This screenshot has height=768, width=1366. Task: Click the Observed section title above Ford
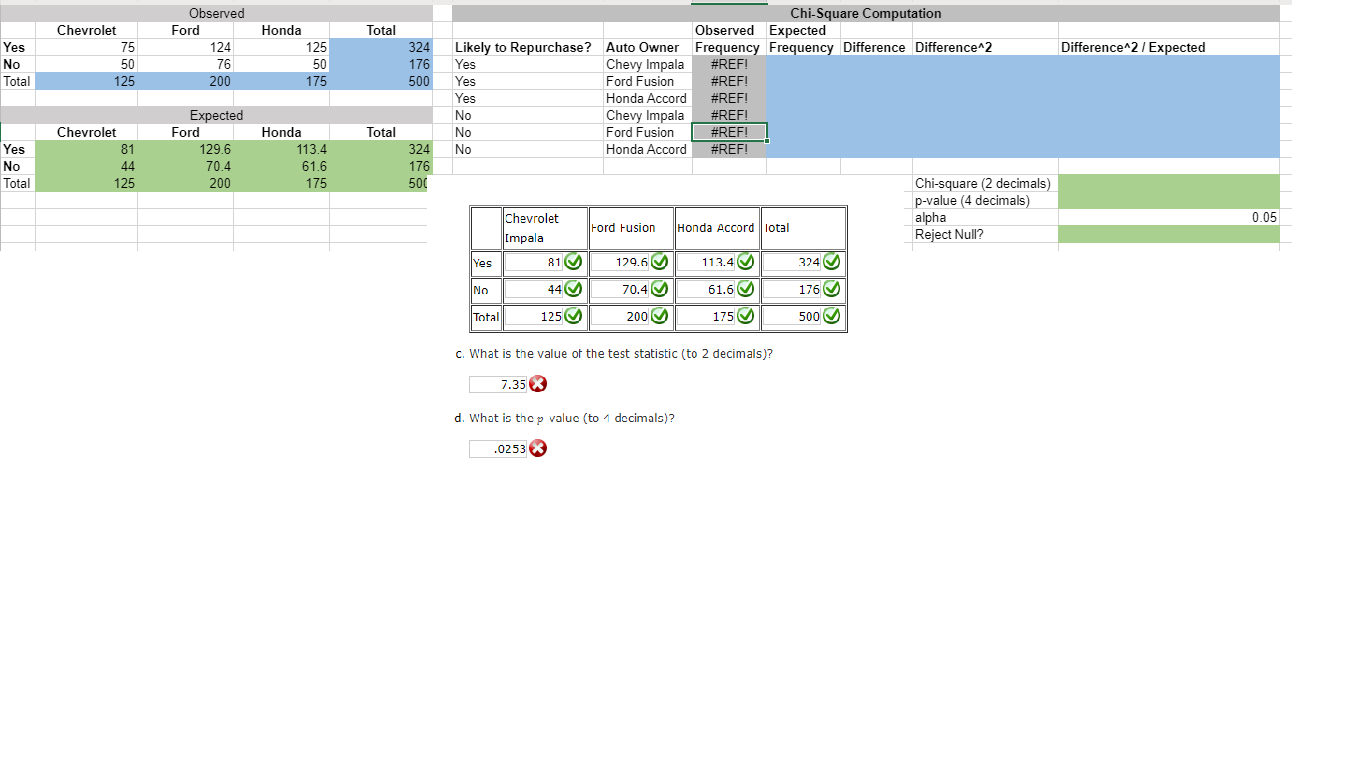pyautogui.click(x=217, y=13)
